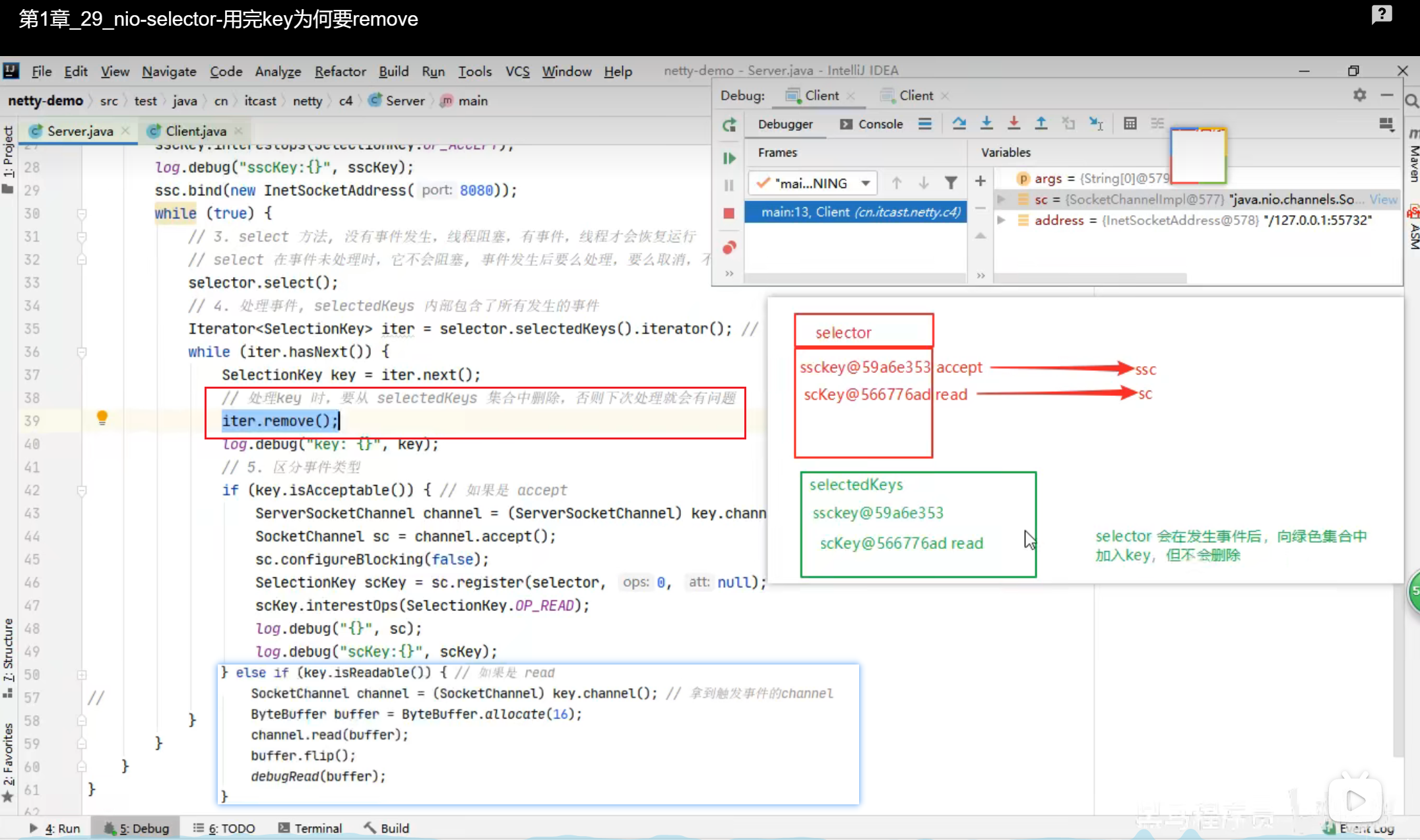Click the main method breadcrumb

465,100
